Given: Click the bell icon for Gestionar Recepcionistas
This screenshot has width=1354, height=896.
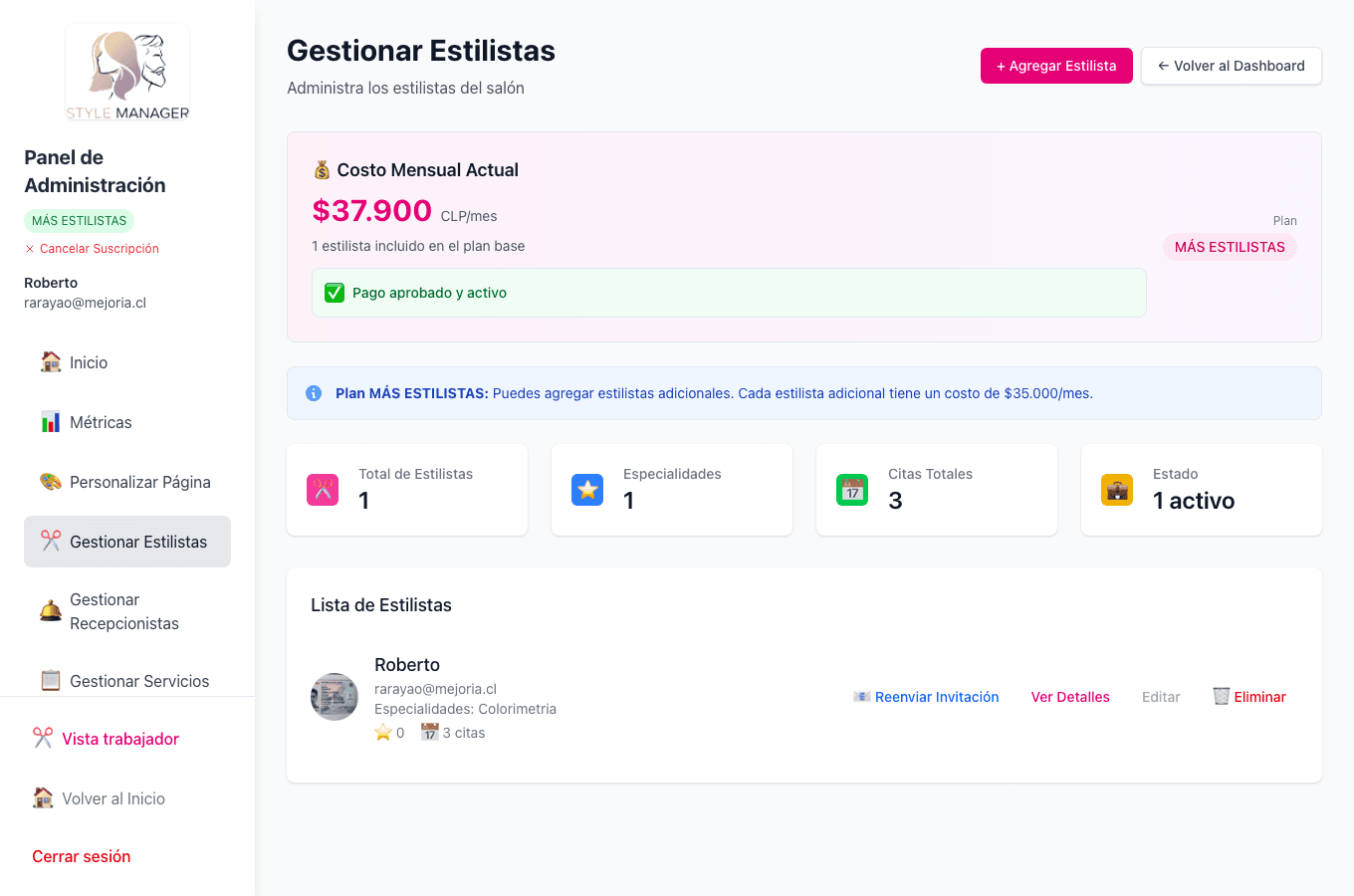Looking at the screenshot, I should click(50, 611).
